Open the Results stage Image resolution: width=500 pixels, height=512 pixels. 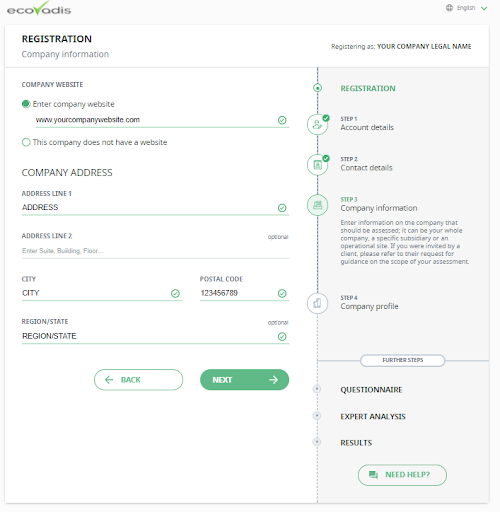pyautogui.click(x=356, y=443)
